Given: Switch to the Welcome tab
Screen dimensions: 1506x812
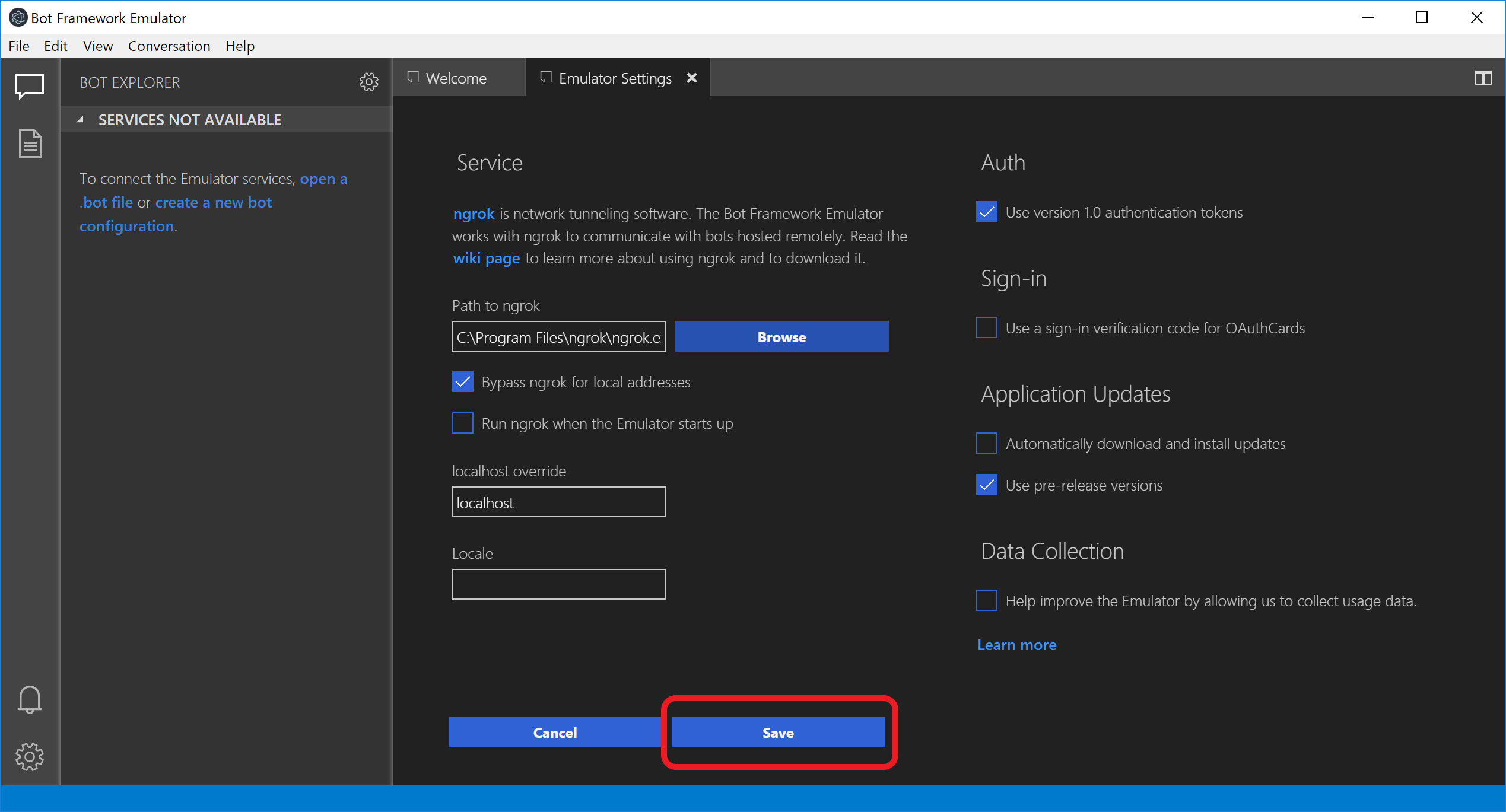Looking at the screenshot, I should (x=456, y=78).
